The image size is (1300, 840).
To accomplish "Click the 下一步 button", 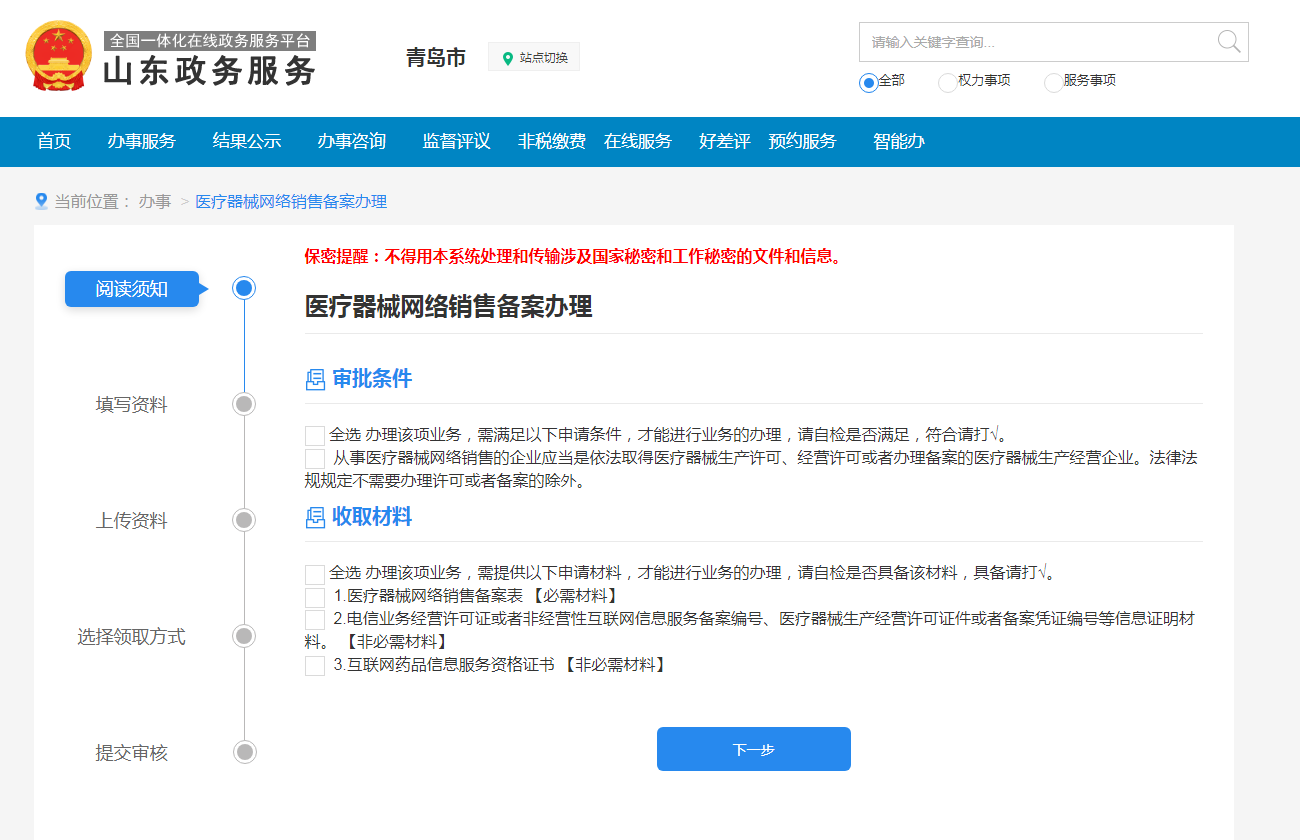I will tap(753, 748).
